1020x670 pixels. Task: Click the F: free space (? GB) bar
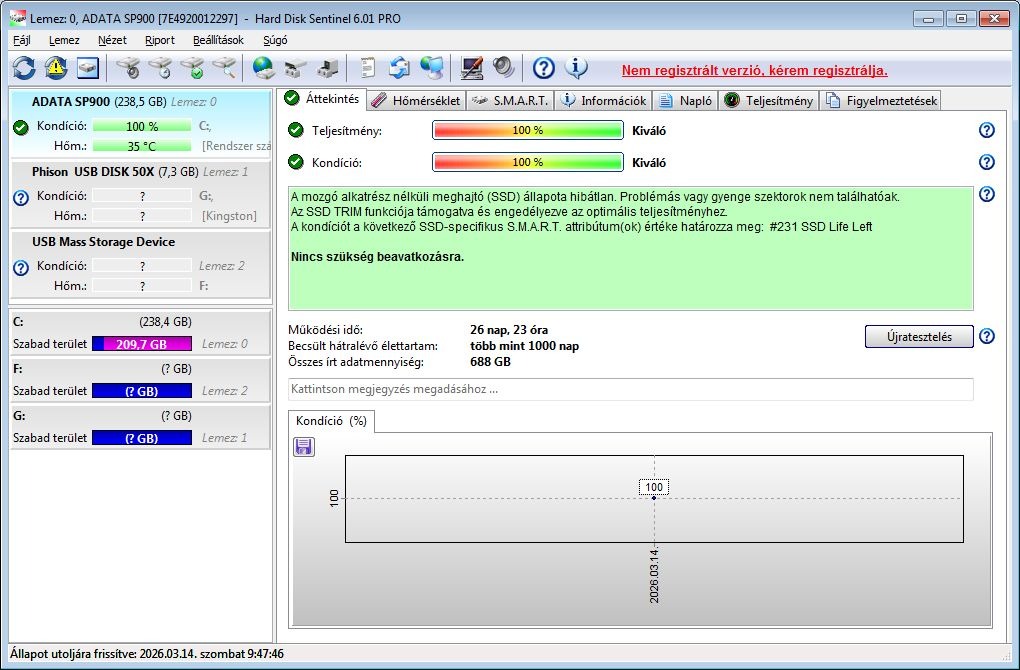coord(142,391)
